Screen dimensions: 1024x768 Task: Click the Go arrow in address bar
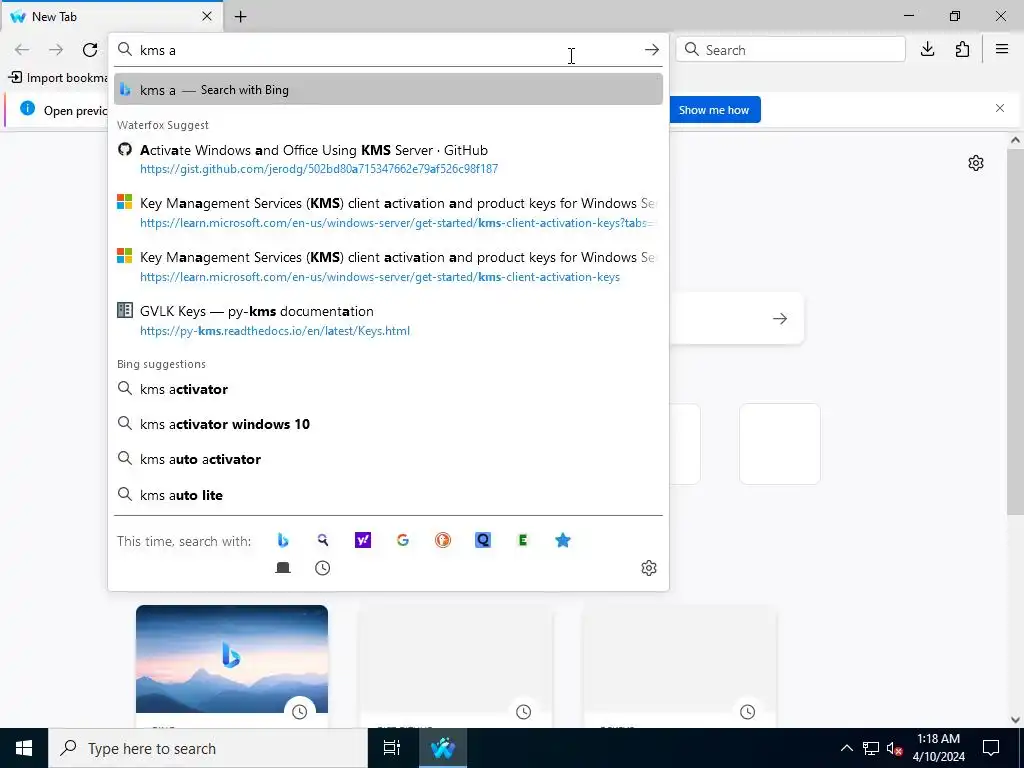pyautogui.click(x=652, y=50)
